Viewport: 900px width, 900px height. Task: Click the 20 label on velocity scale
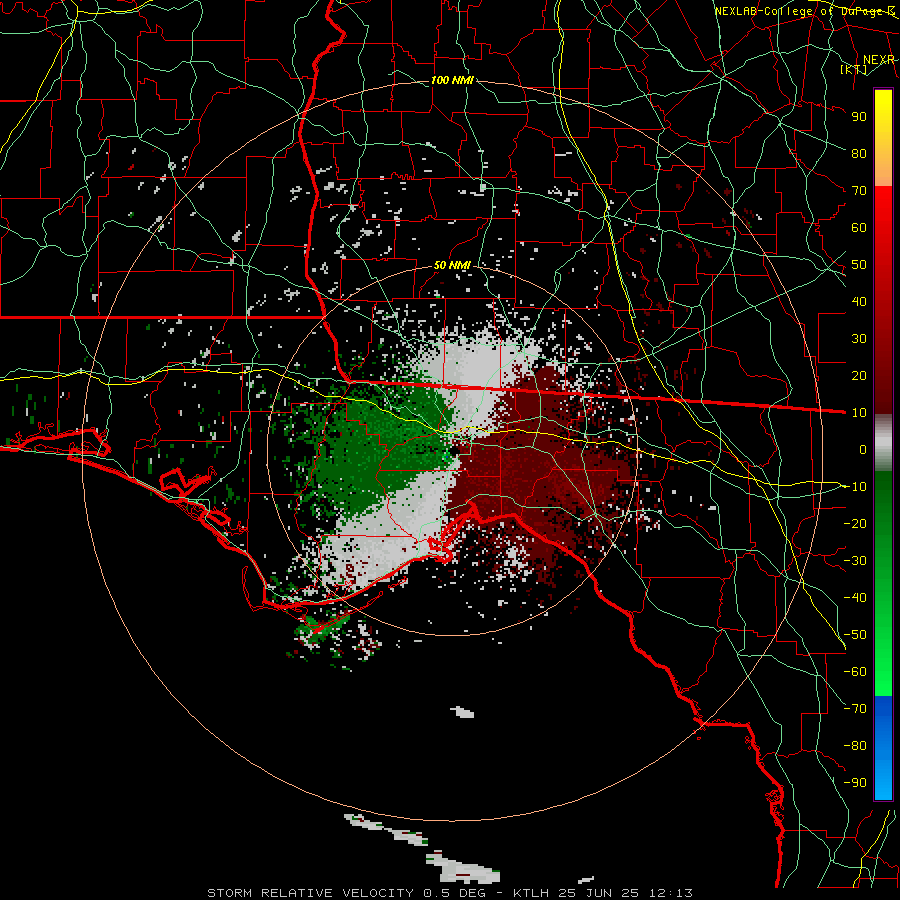859,375
